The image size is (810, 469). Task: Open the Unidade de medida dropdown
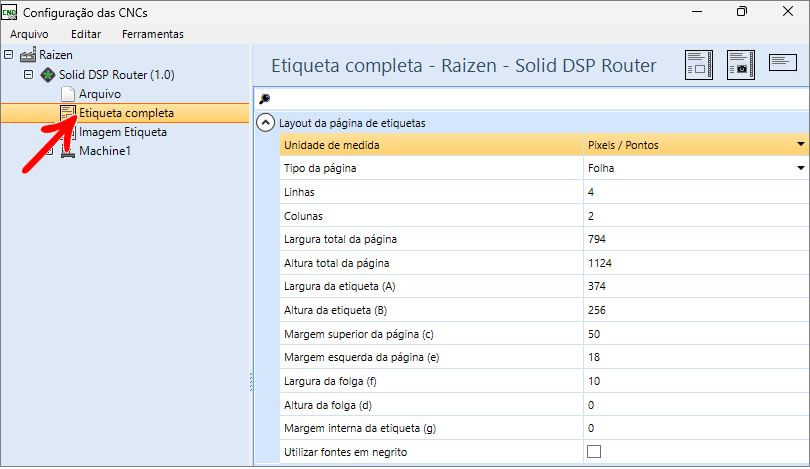(800, 145)
